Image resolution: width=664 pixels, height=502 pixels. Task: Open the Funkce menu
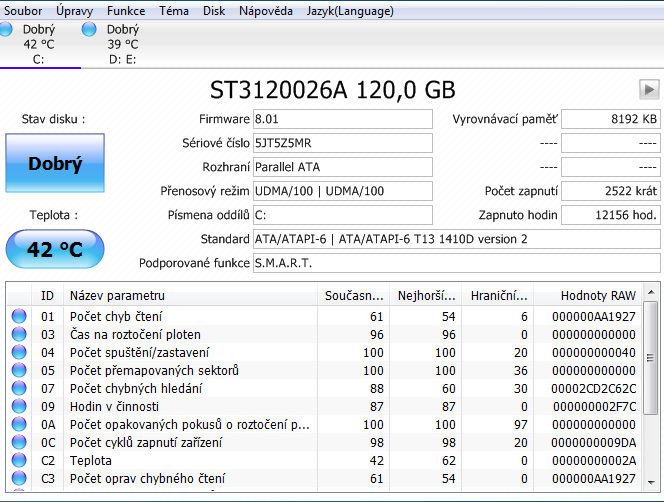[126, 11]
